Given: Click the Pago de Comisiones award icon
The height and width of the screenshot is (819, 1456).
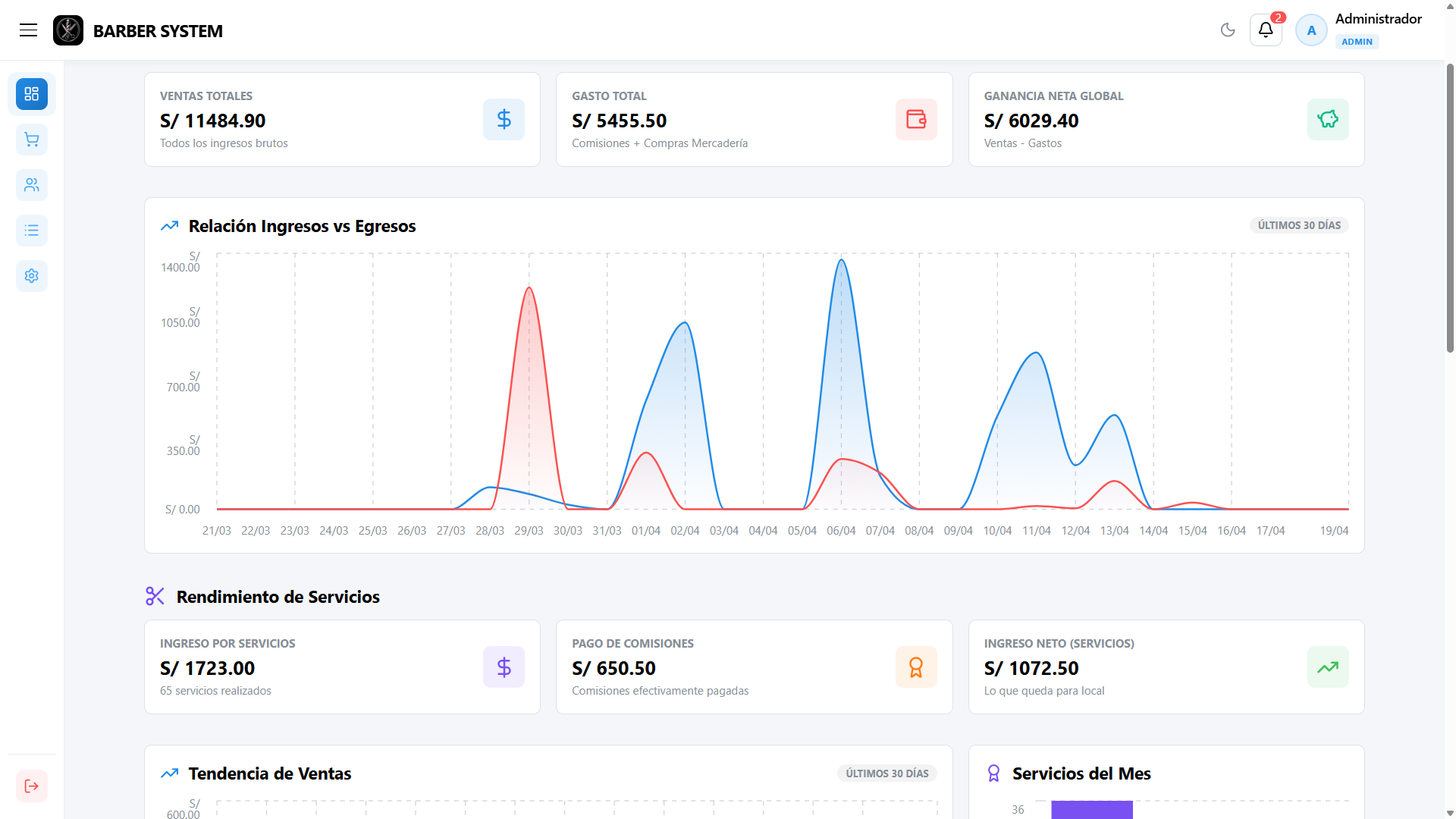Looking at the screenshot, I should [916, 667].
